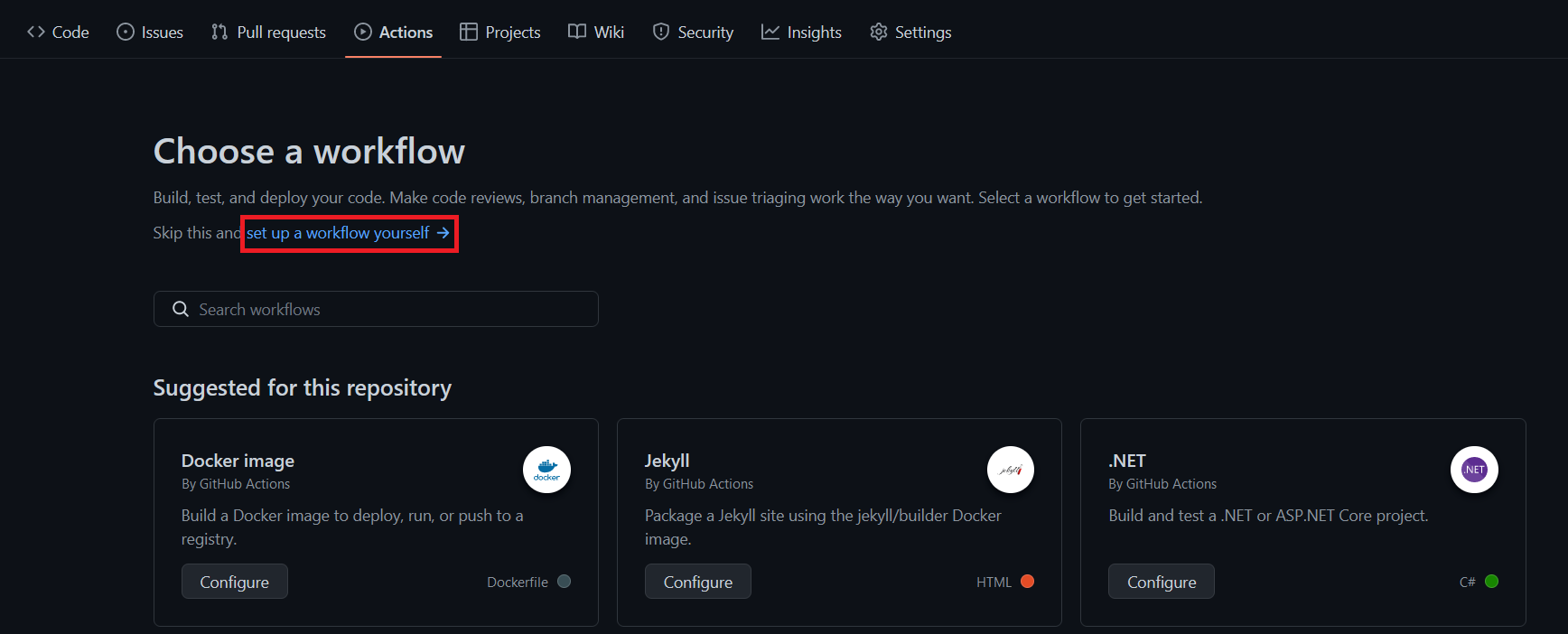Click the Jekyll logo icon
Viewport: 1568px width, 634px height.
click(1010, 470)
